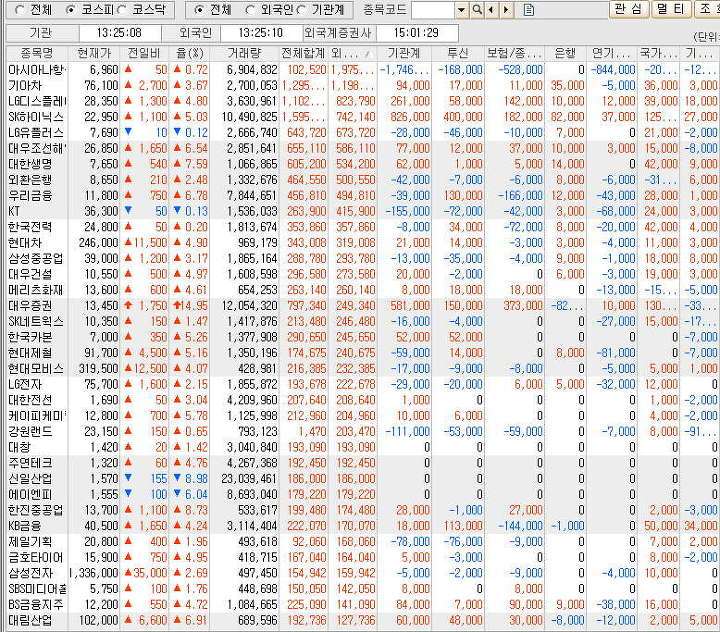Screen dimensions: 720x632
Task: Click the 외... column header with sort arrow
Action: pyautogui.click(x=352, y=53)
